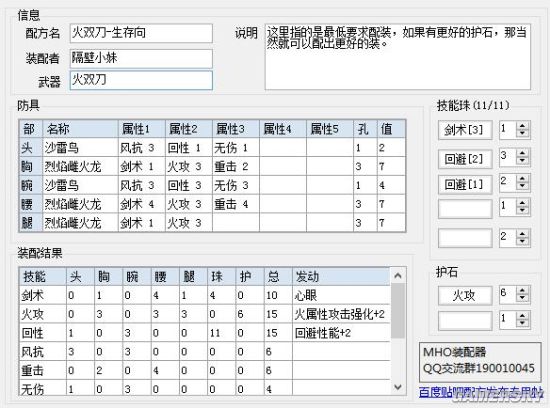The height and width of the screenshot is (408, 550).
Task: Click 火属性攻击强化+2 activated skill
Action: click(340, 314)
